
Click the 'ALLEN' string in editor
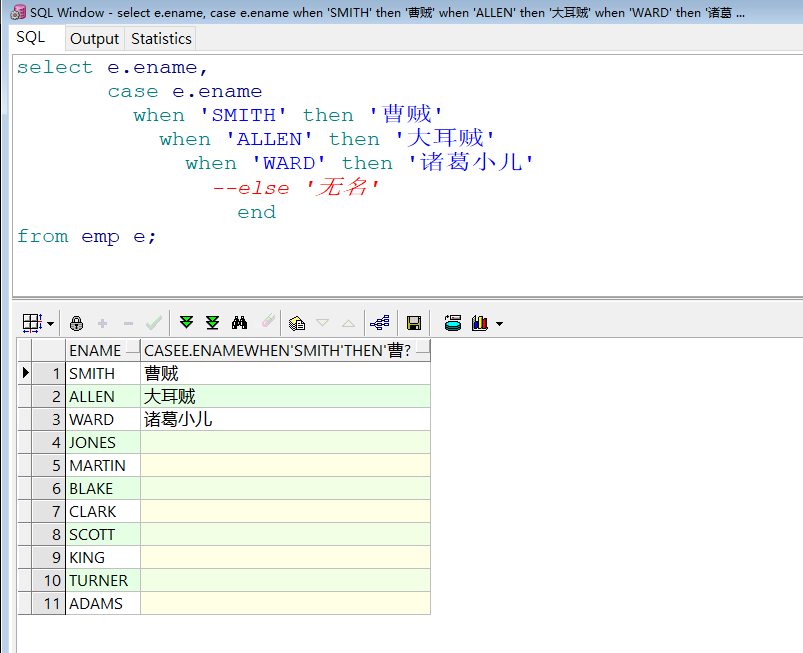pyautogui.click(x=269, y=139)
